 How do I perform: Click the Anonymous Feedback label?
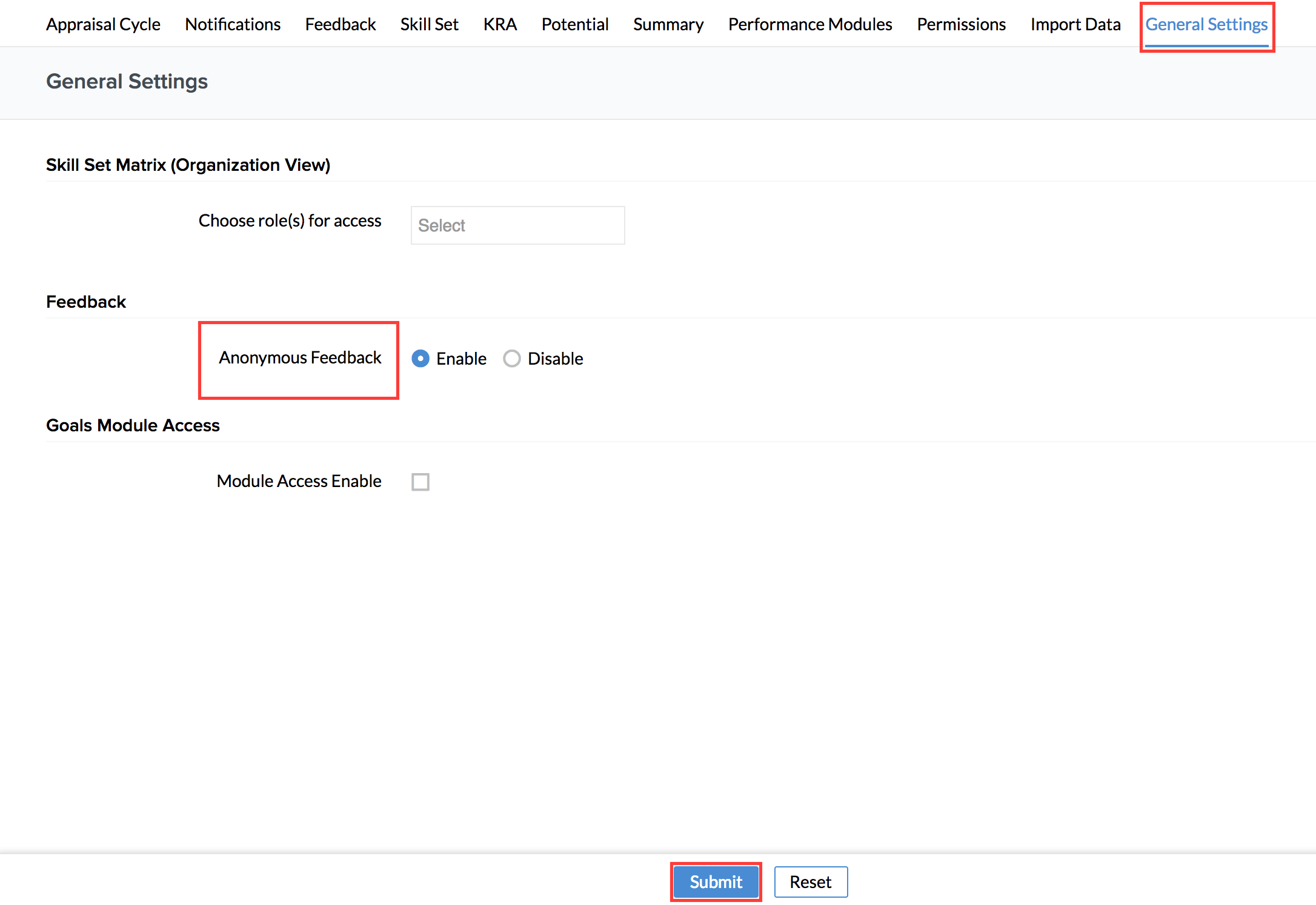pyautogui.click(x=300, y=358)
